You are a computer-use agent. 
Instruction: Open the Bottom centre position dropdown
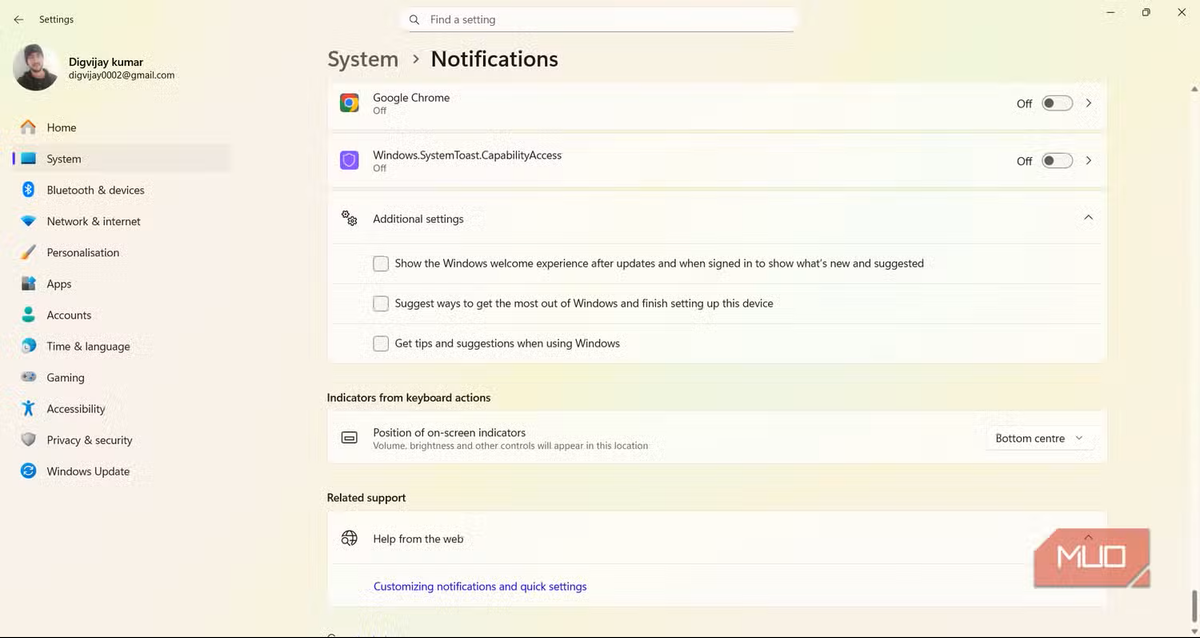click(1038, 438)
